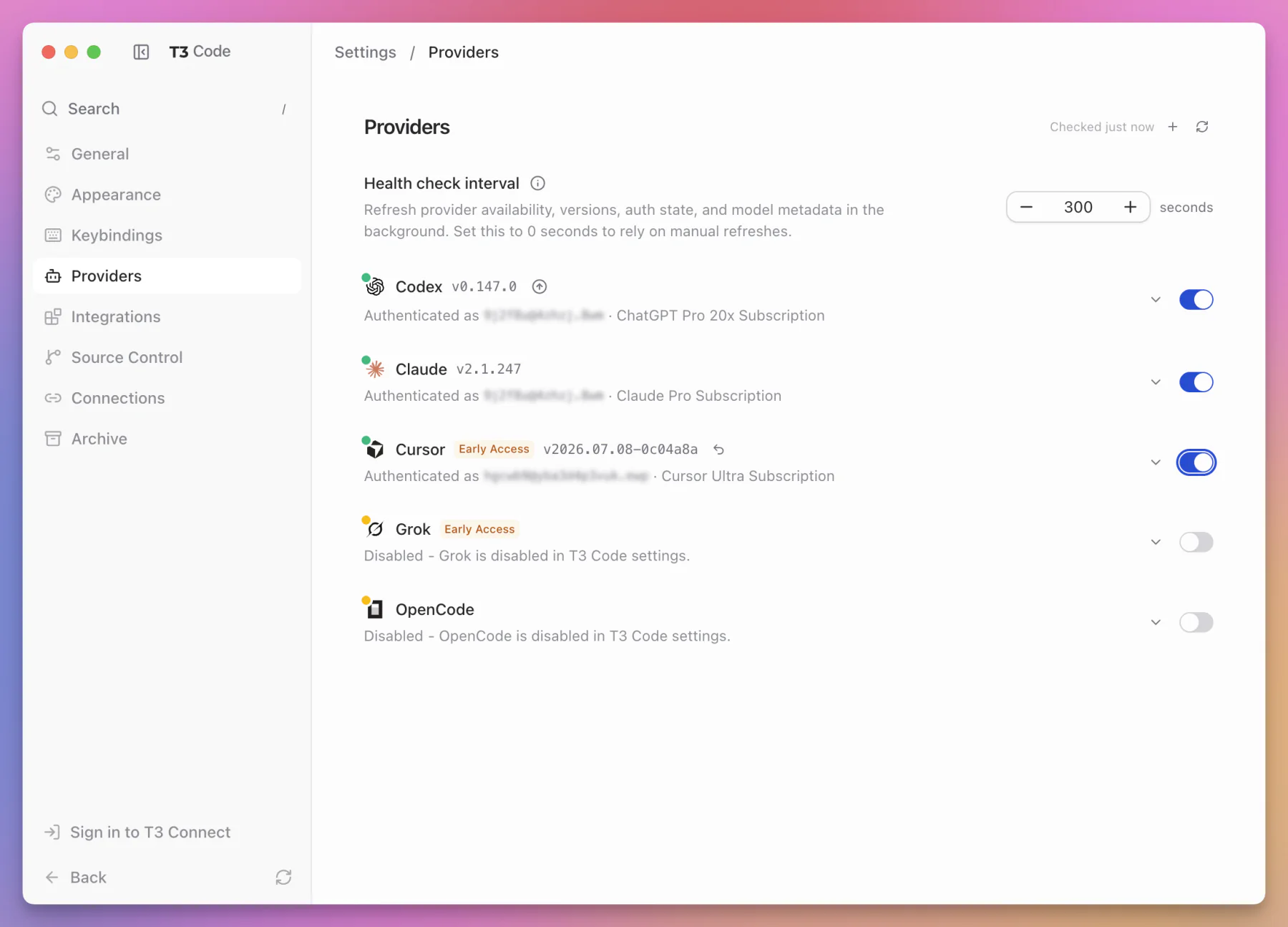Click the Cursor version revert icon
The width and height of the screenshot is (1288, 927).
(718, 450)
